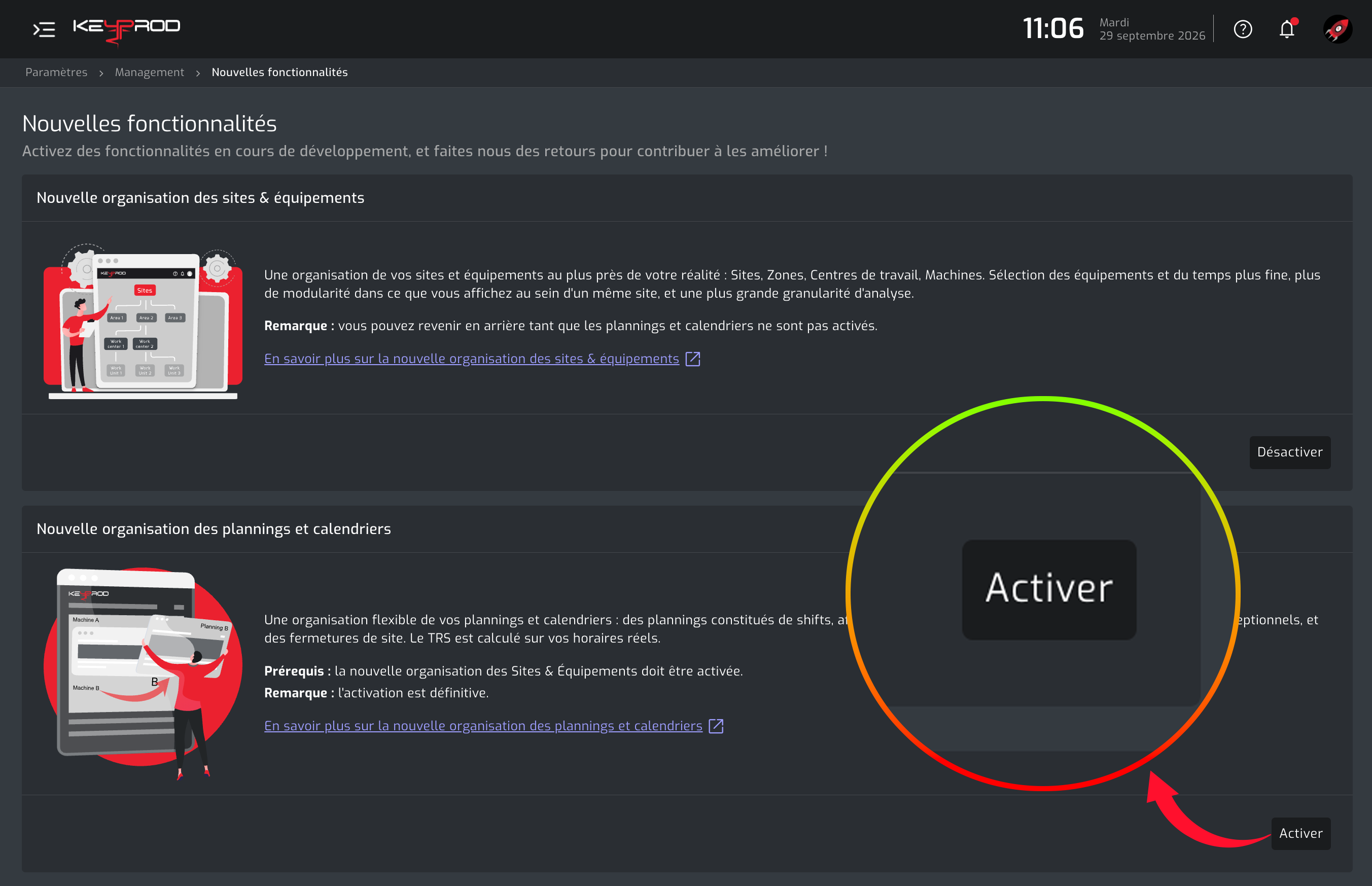This screenshot has height=886, width=1372.
Task: Click the Nouvelles fonctionnalités breadcrumb
Action: [279, 73]
